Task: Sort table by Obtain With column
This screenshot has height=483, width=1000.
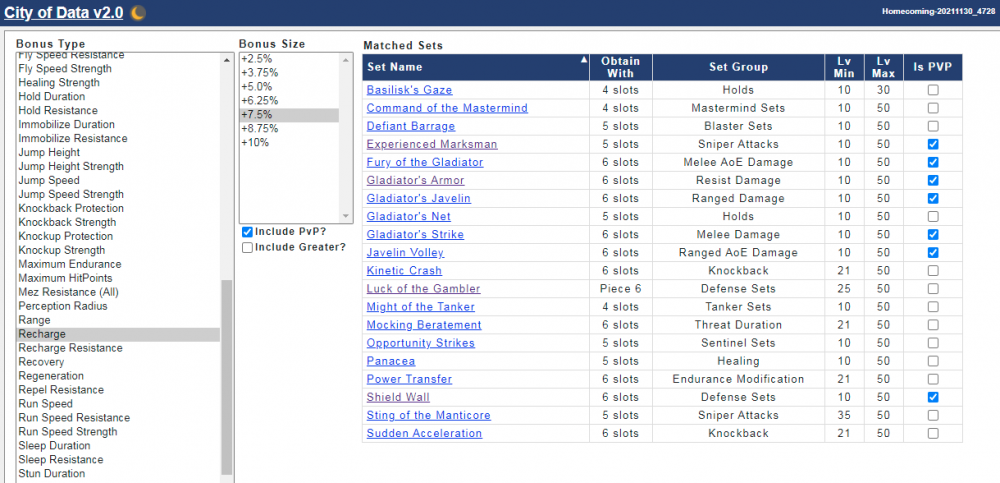Action: coord(619,66)
